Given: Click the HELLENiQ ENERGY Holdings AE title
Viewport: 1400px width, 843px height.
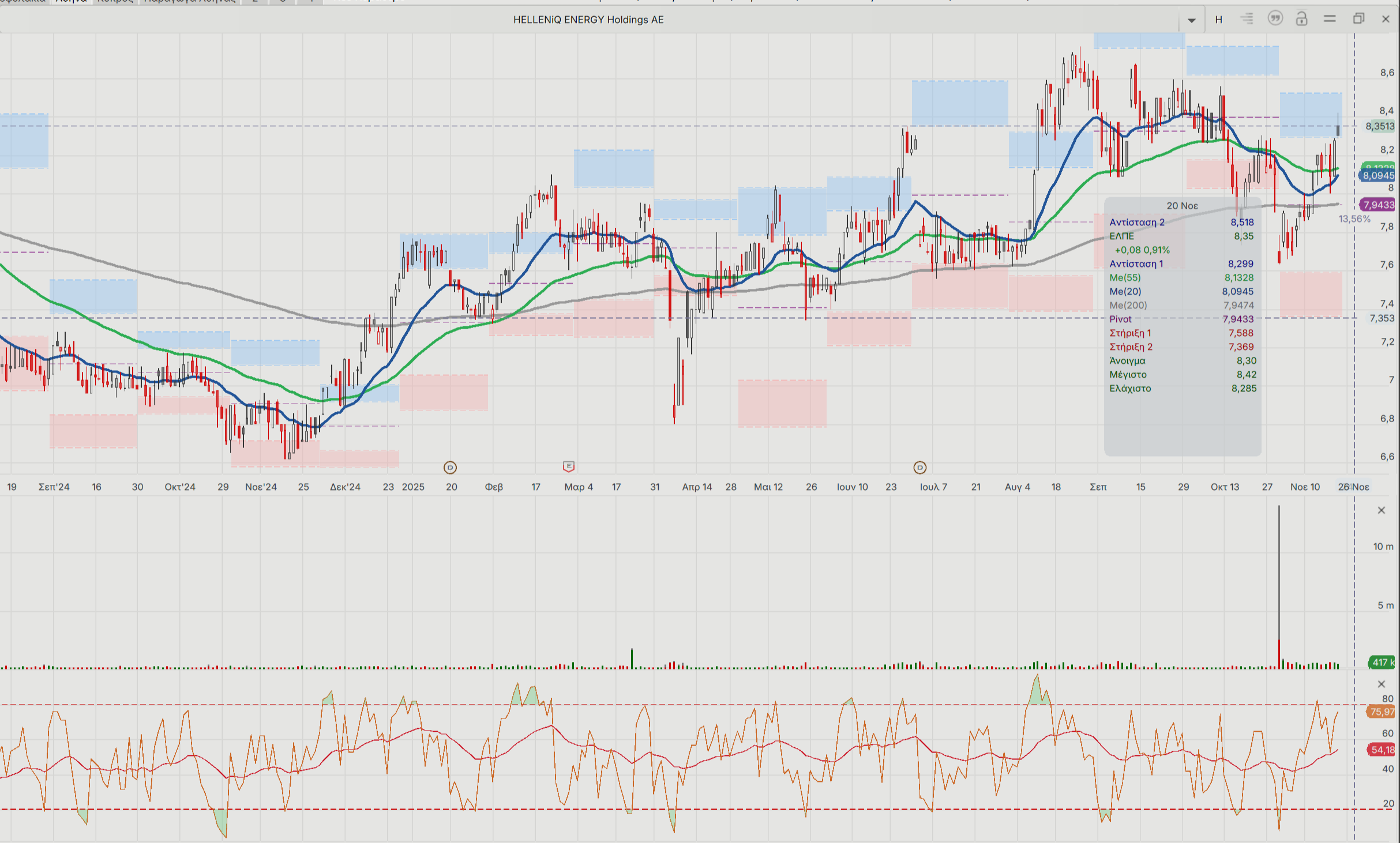Looking at the screenshot, I should [x=588, y=20].
